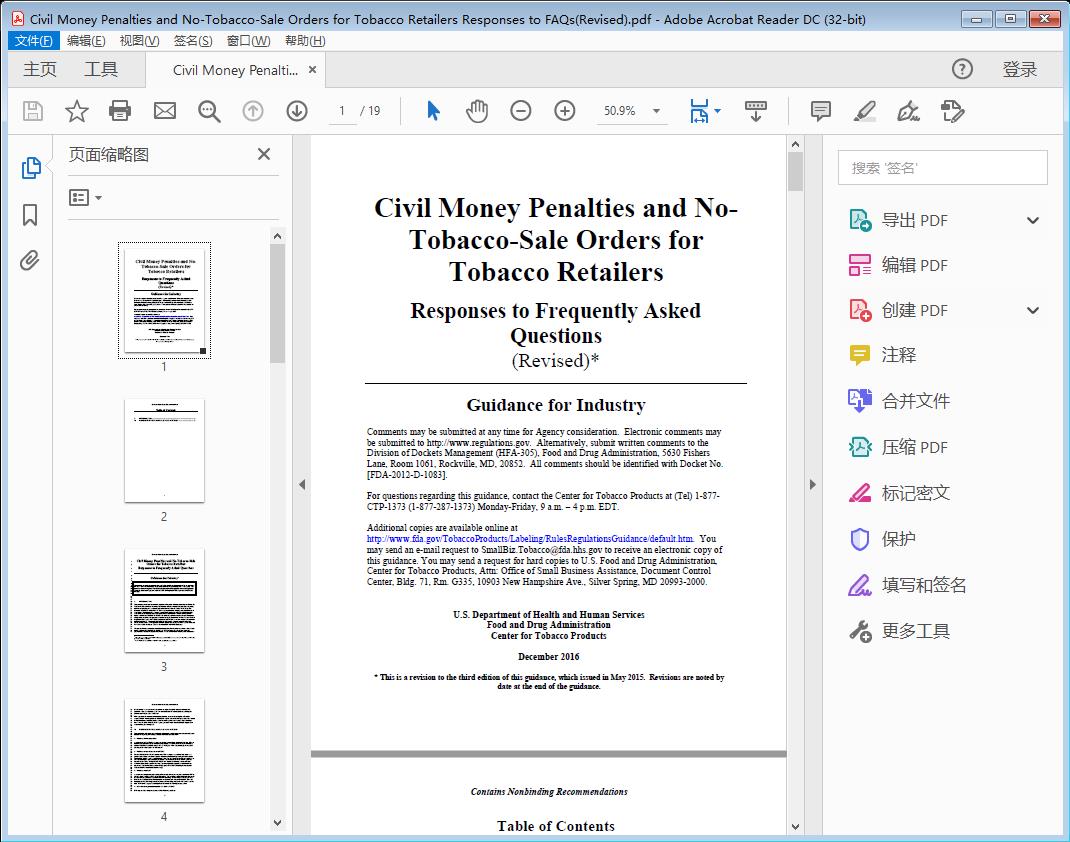Print the current PDF document
Screen dimensions: 1070x842
click(120, 111)
